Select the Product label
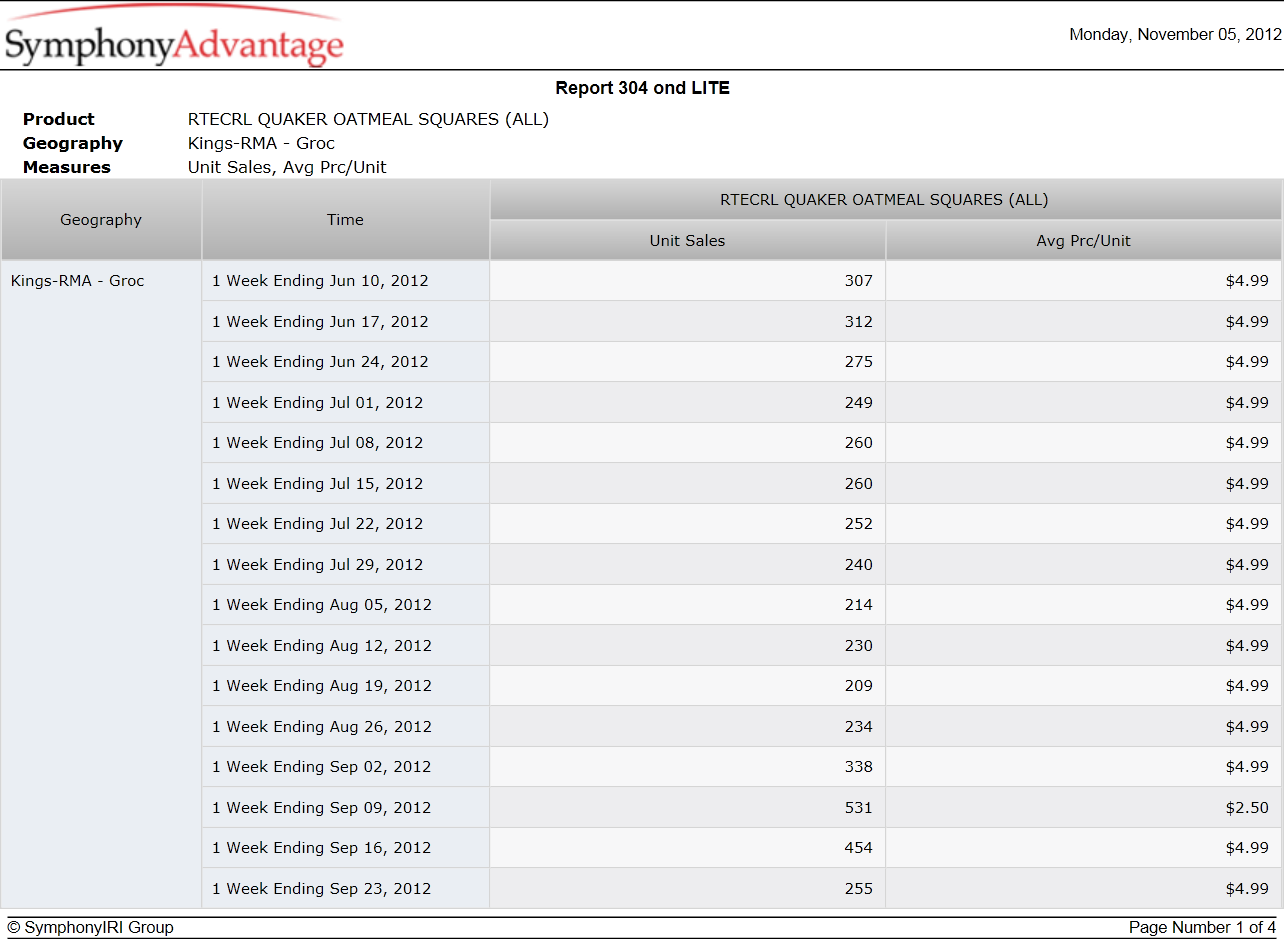 click(59, 119)
